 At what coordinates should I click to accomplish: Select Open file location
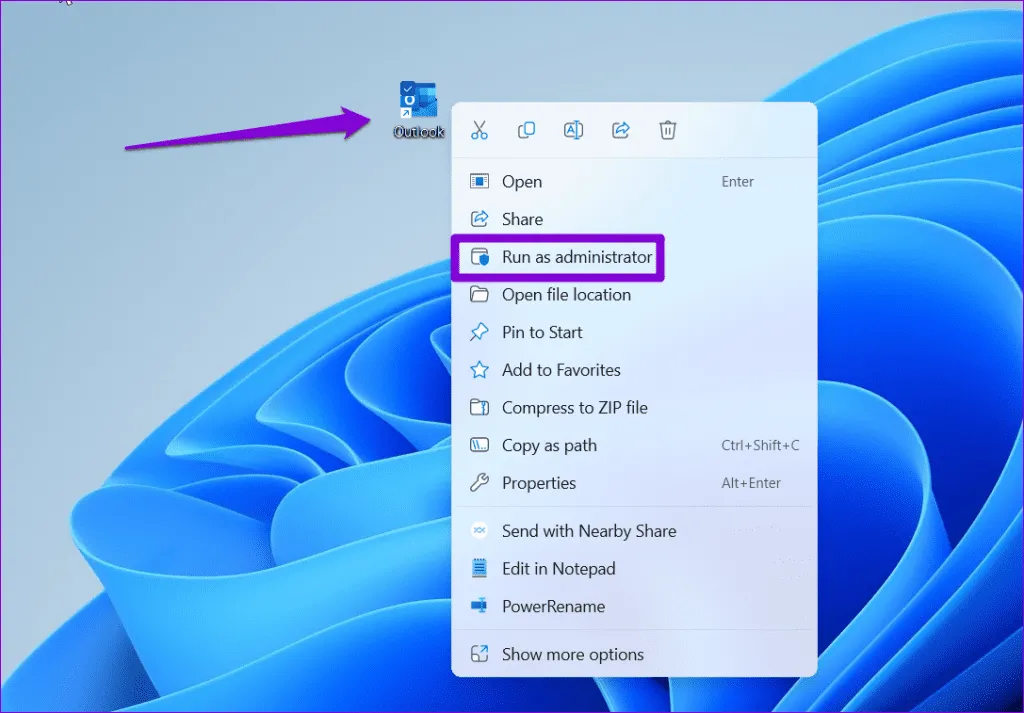pos(566,295)
